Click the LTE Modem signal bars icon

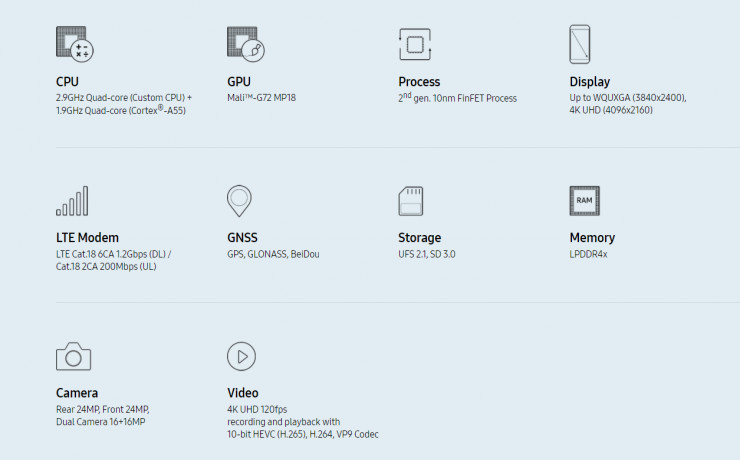[x=72, y=201]
